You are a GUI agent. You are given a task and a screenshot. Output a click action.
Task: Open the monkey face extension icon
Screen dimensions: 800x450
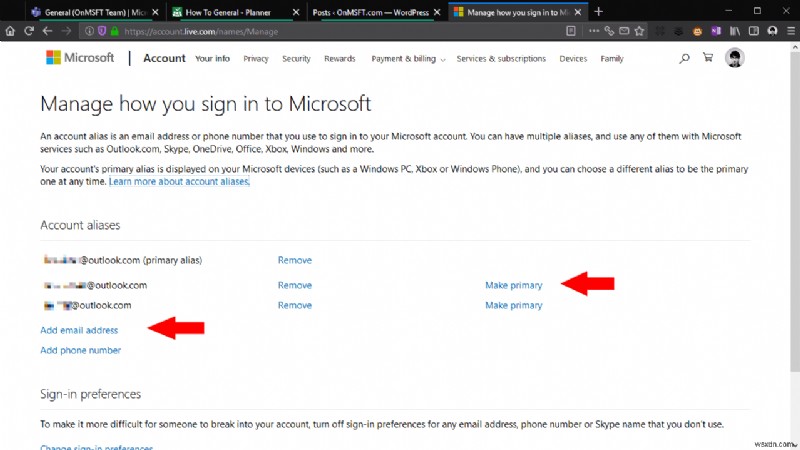[697, 31]
